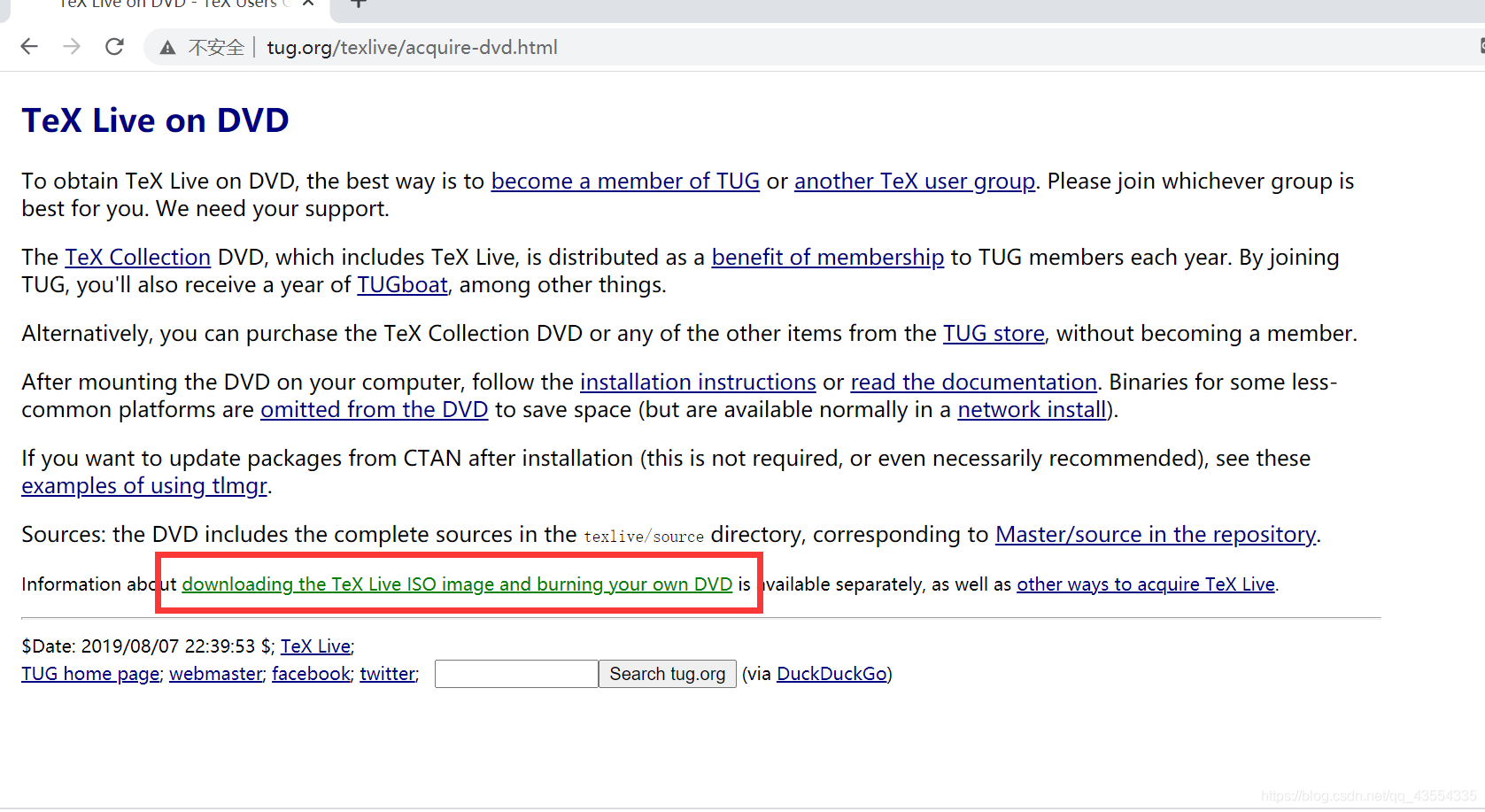Image resolution: width=1485 pixels, height=812 pixels.
Task: Open the DuckDuckGo link
Action: [832, 674]
